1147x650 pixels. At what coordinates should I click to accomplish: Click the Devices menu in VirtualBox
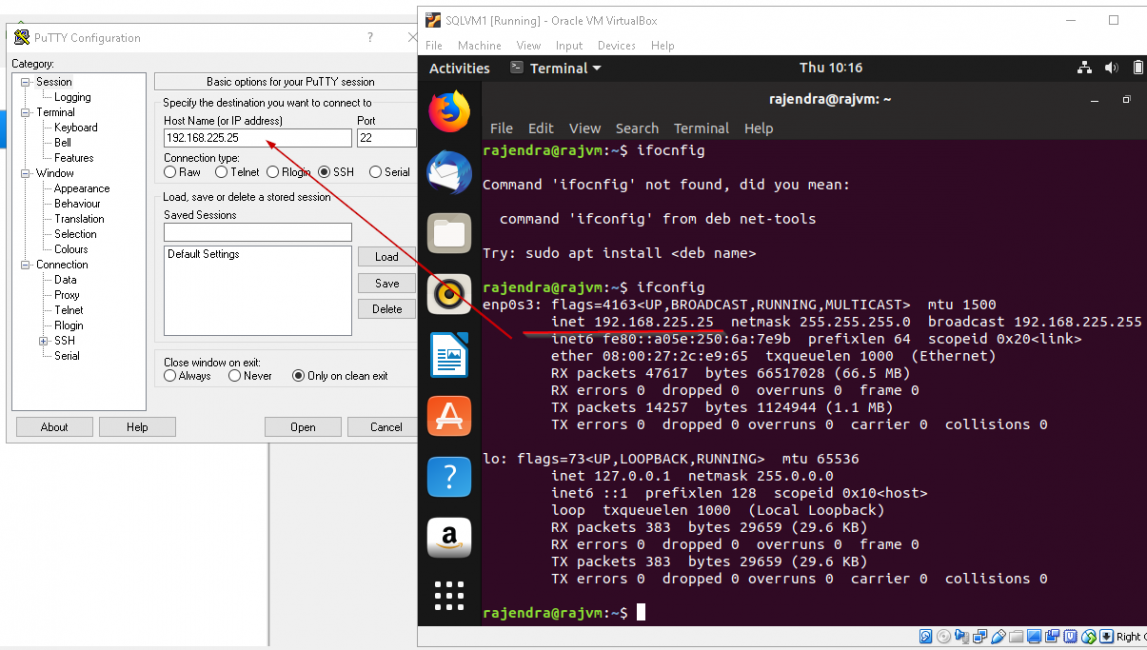[616, 45]
